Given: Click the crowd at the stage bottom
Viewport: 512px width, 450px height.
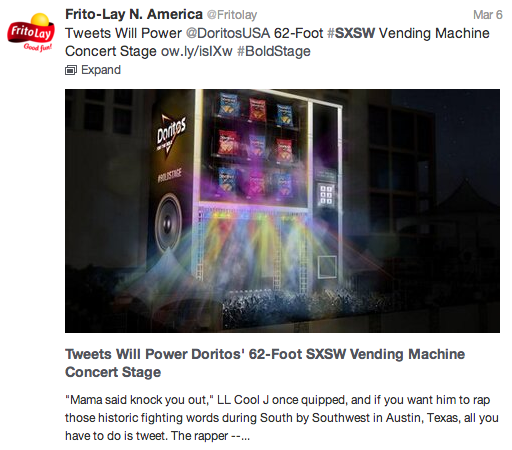Looking at the screenshot, I should 300,300.
